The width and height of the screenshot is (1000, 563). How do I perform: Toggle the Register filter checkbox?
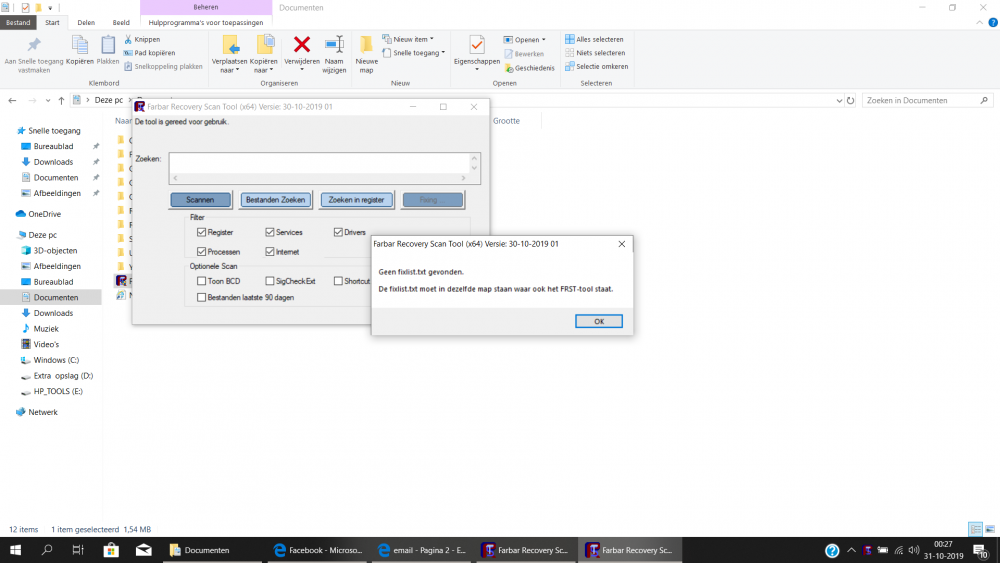202,232
